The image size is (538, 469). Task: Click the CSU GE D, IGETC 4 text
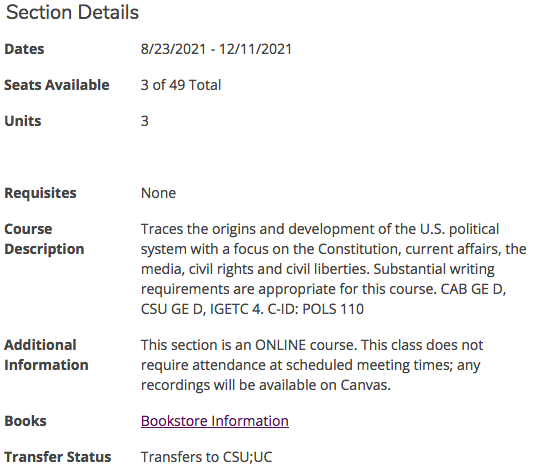click(202, 309)
